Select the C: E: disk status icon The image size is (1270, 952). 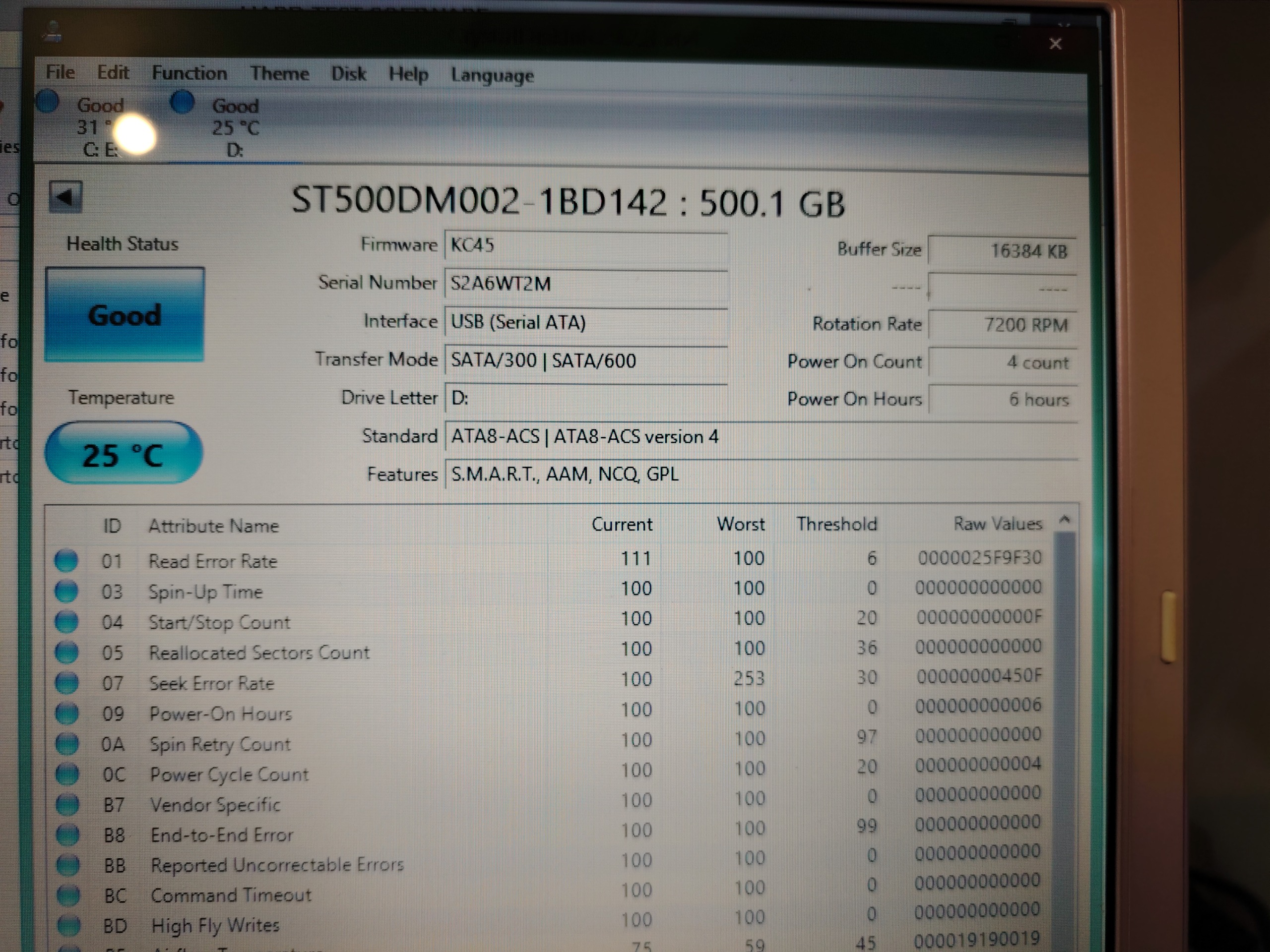[48, 102]
